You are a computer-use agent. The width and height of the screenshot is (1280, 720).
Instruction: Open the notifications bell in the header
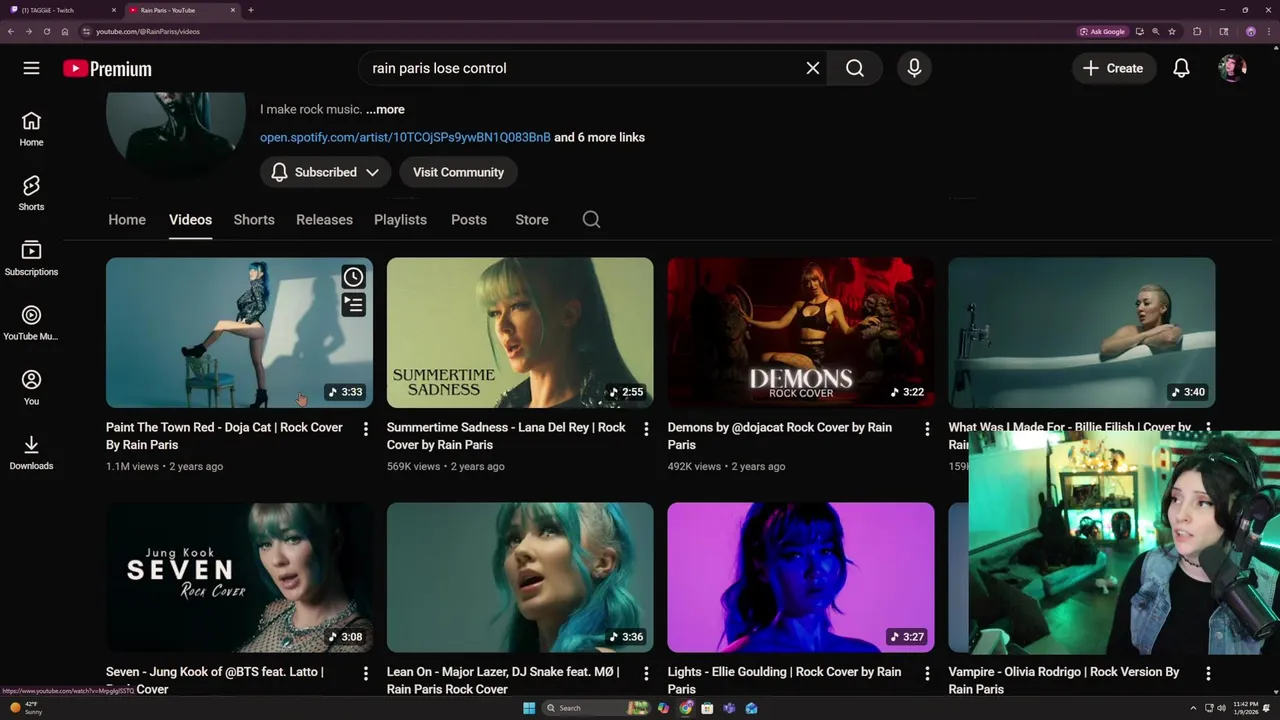[1181, 68]
